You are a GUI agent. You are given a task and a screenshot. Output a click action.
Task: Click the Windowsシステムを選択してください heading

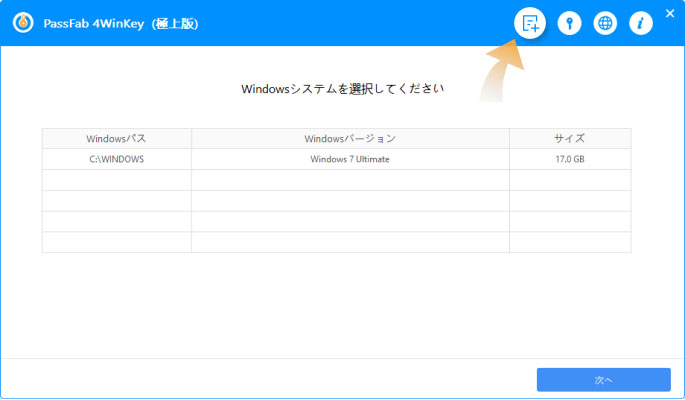pyautogui.click(x=342, y=89)
